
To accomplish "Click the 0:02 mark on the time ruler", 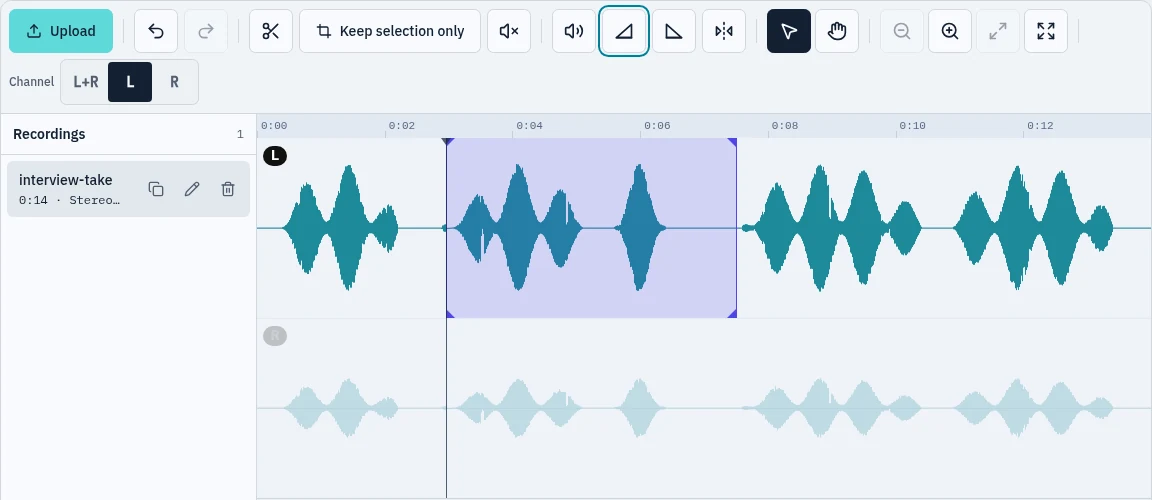I will pyautogui.click(x=401, y=126).
